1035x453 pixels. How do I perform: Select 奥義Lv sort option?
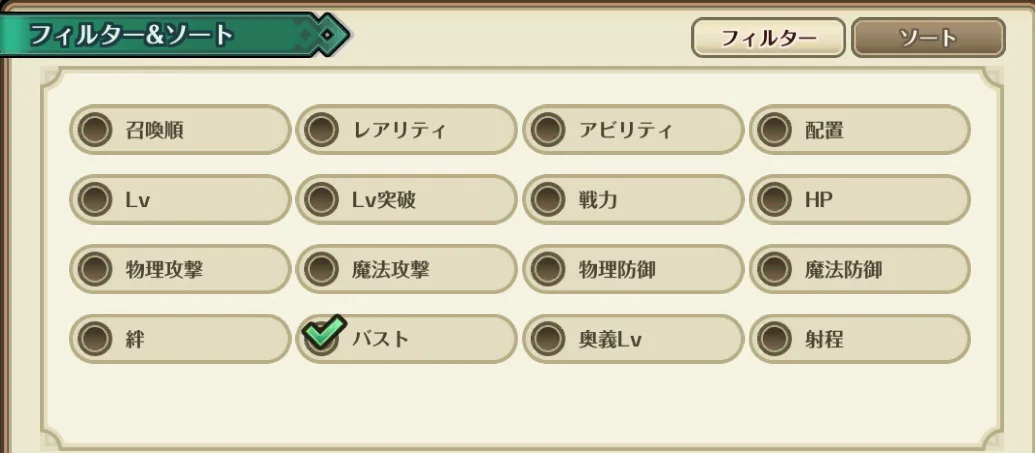(x=633, y=339)
